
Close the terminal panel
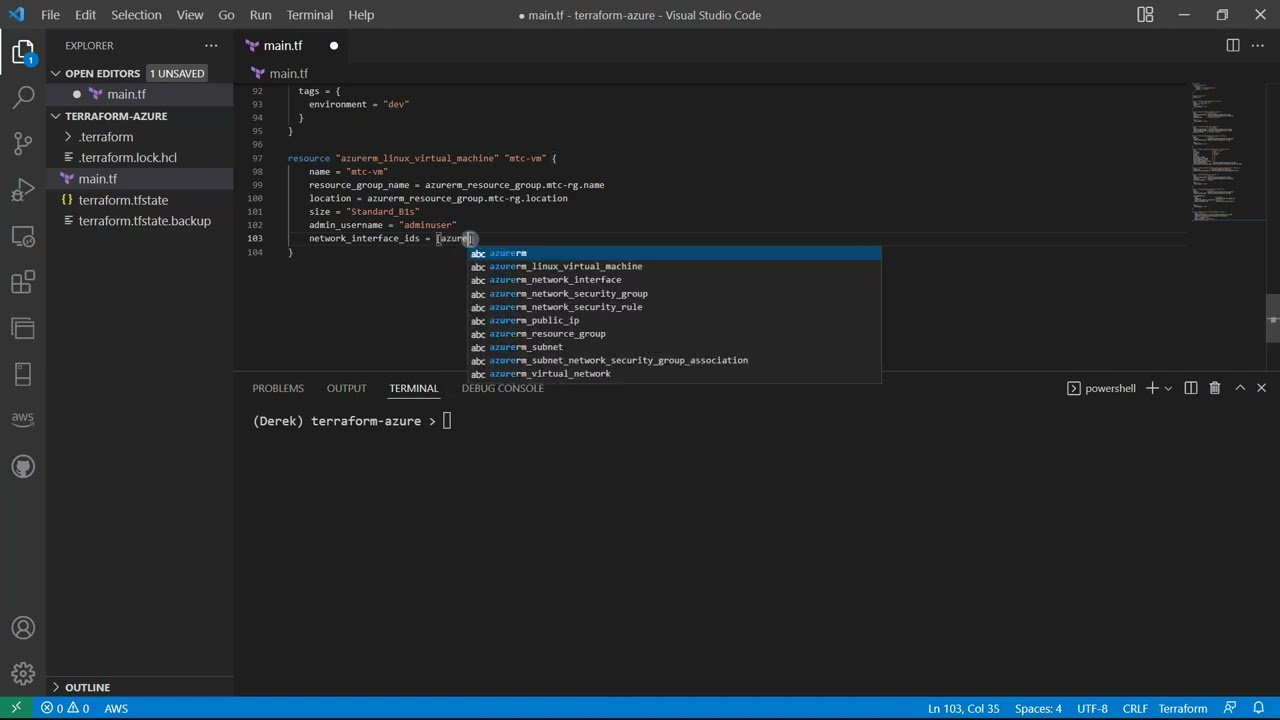pyautogui.click(x=1262, y=388)
